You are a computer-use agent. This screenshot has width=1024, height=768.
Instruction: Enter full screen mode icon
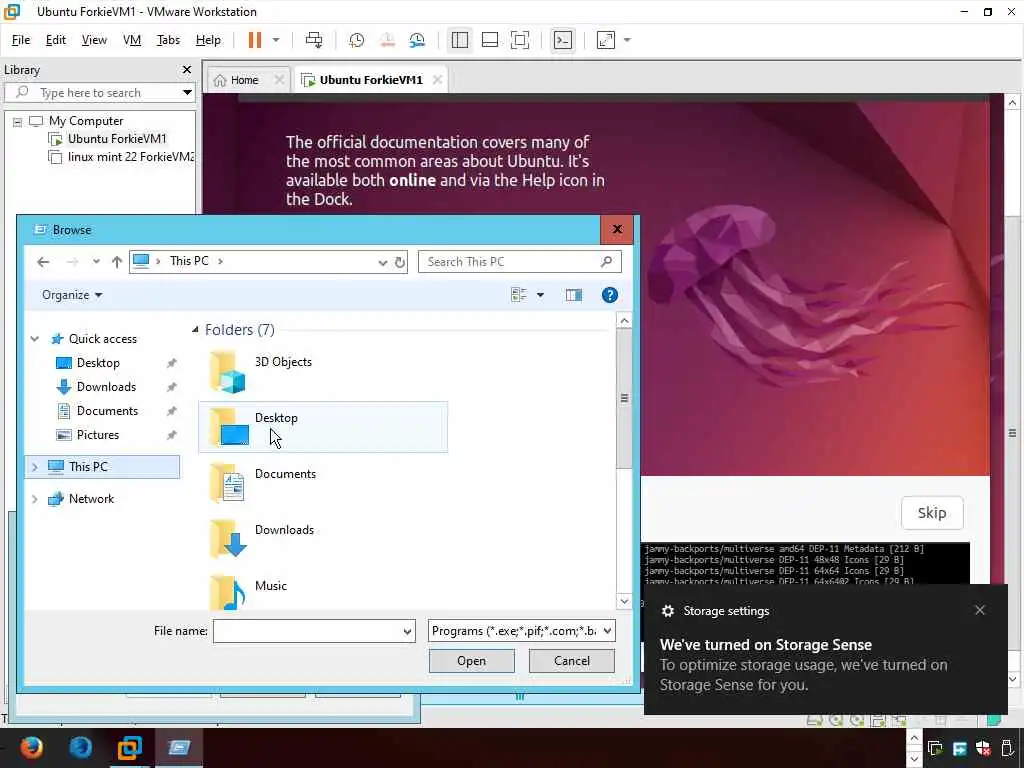pos(520,40)
